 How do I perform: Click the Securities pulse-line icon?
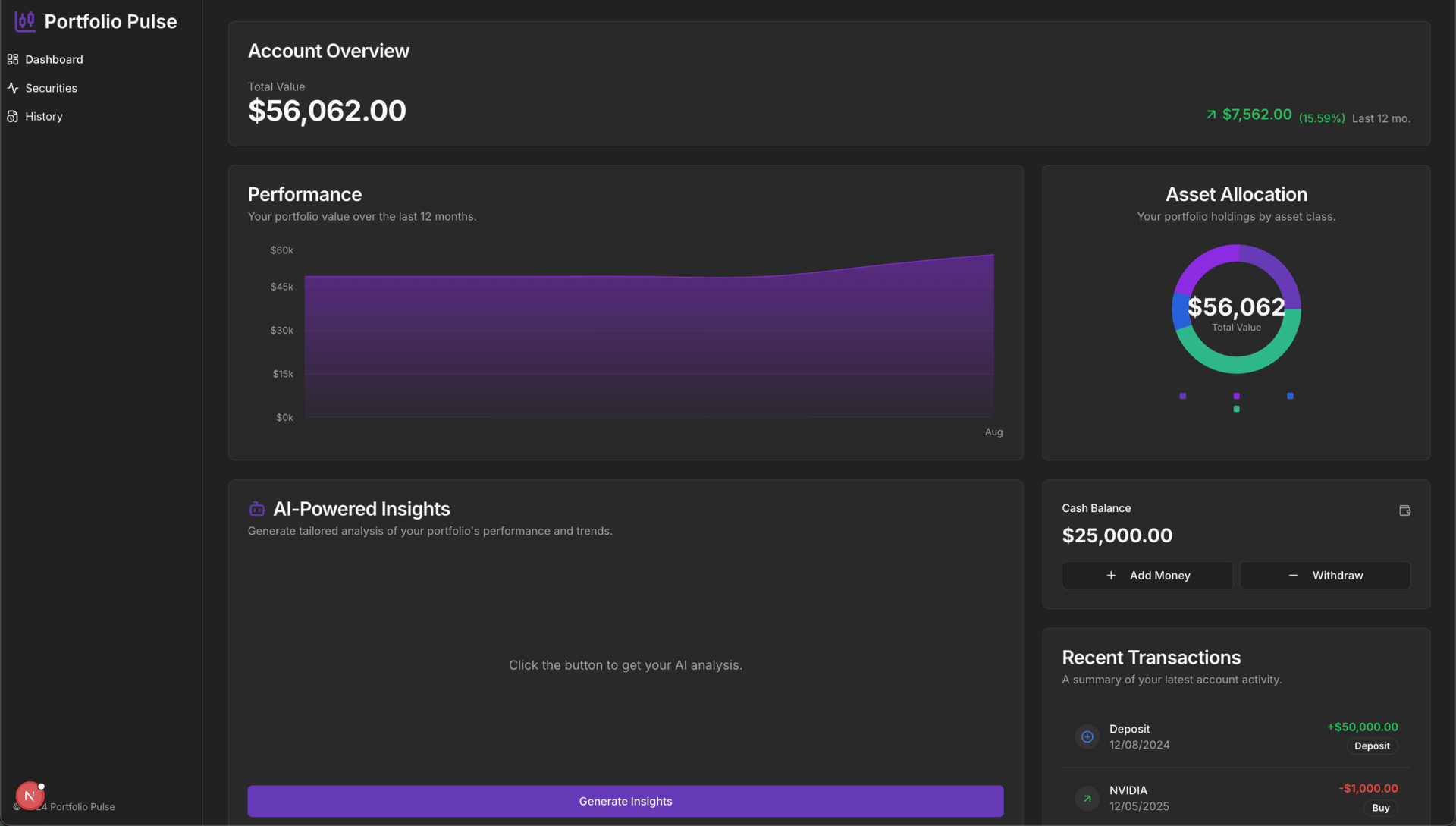(x=13, y=88)
